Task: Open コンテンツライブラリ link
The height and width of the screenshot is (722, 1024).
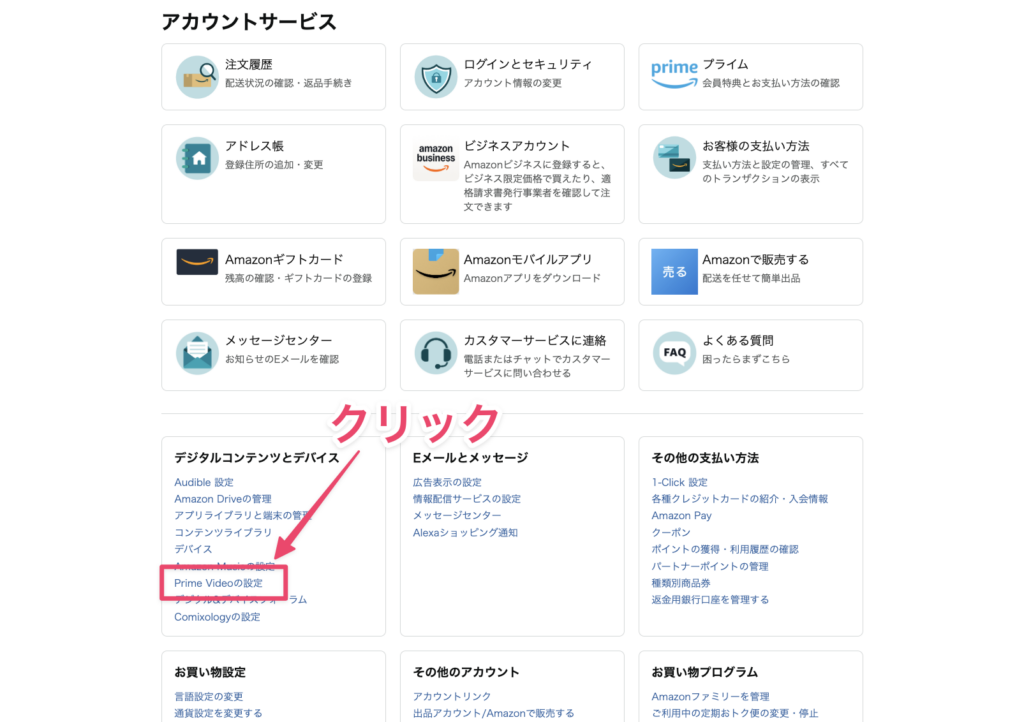Action: [x=223, y=533]
